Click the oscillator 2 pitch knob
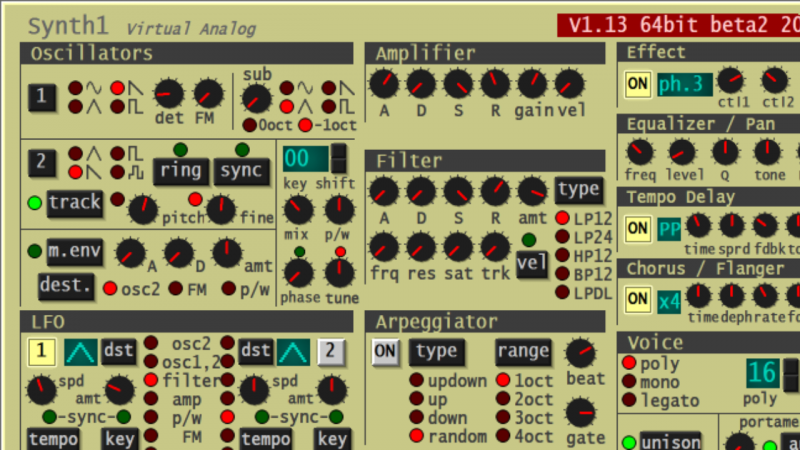The width and height of the screenshot is (800, 450). point(143,210)
